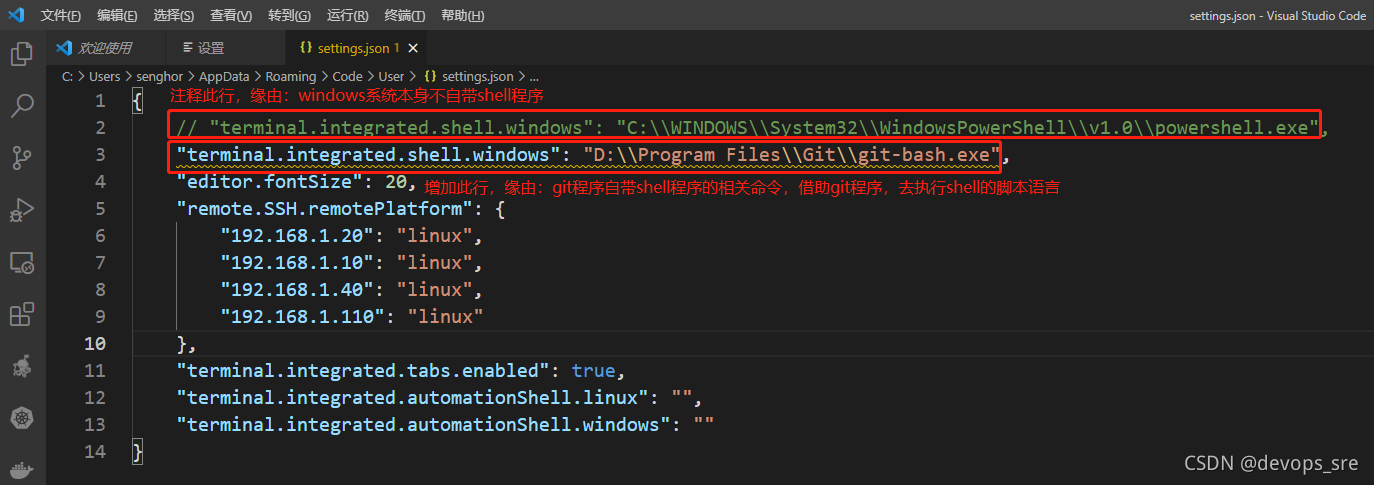The image size is (1374, 485).
Task: Open the 运行(R) menu
Action: click(347, 16)
